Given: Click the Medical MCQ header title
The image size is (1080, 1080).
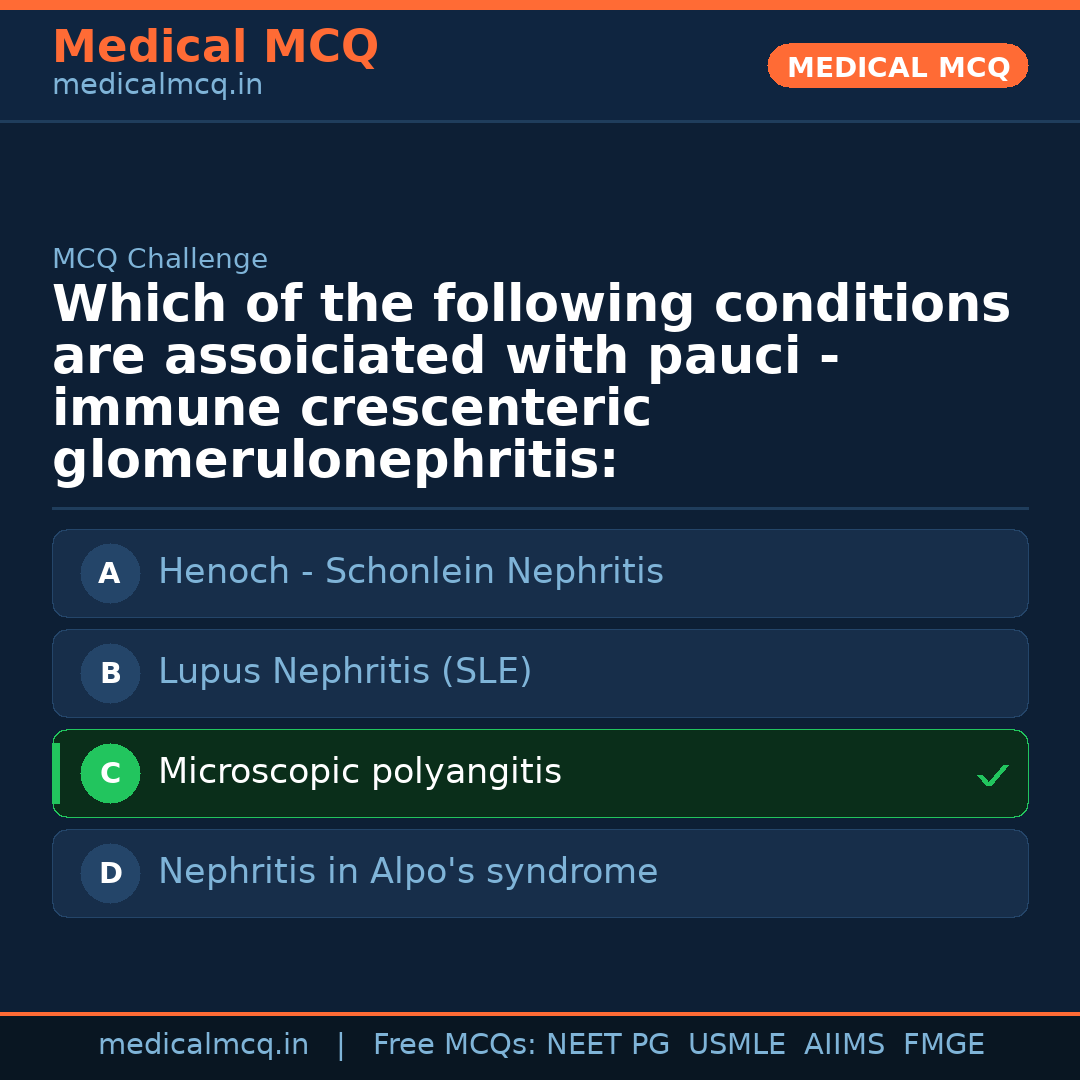Looking at the screenshot, I should 215,47.
